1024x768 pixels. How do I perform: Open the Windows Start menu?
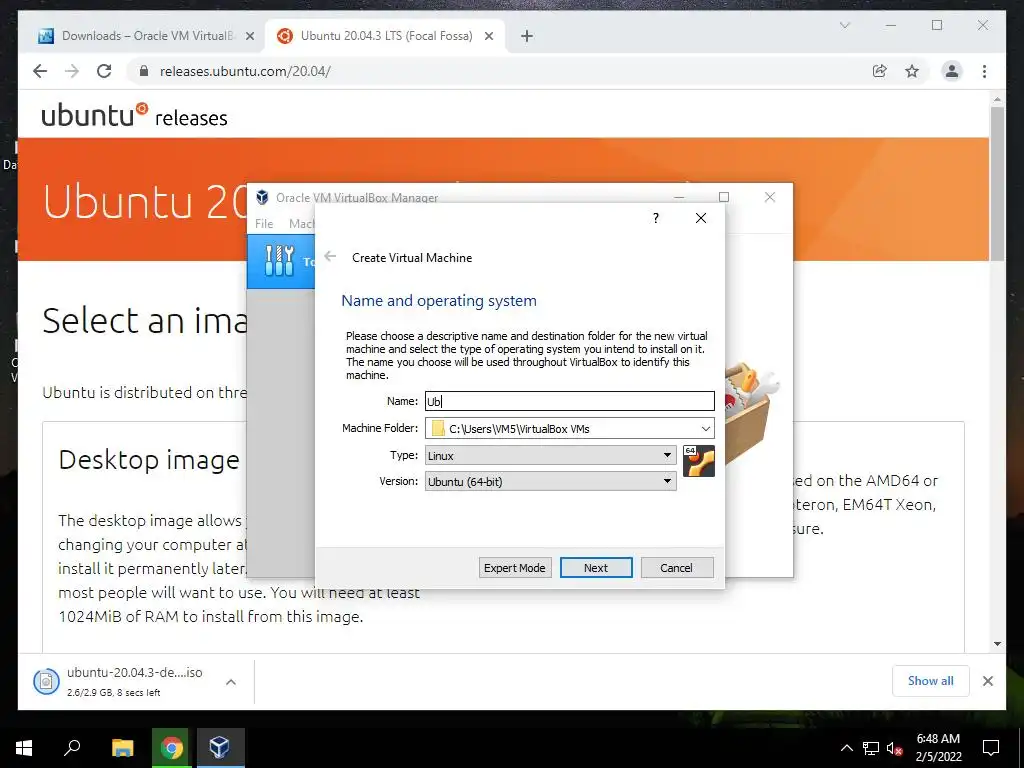tap(24, 748)
